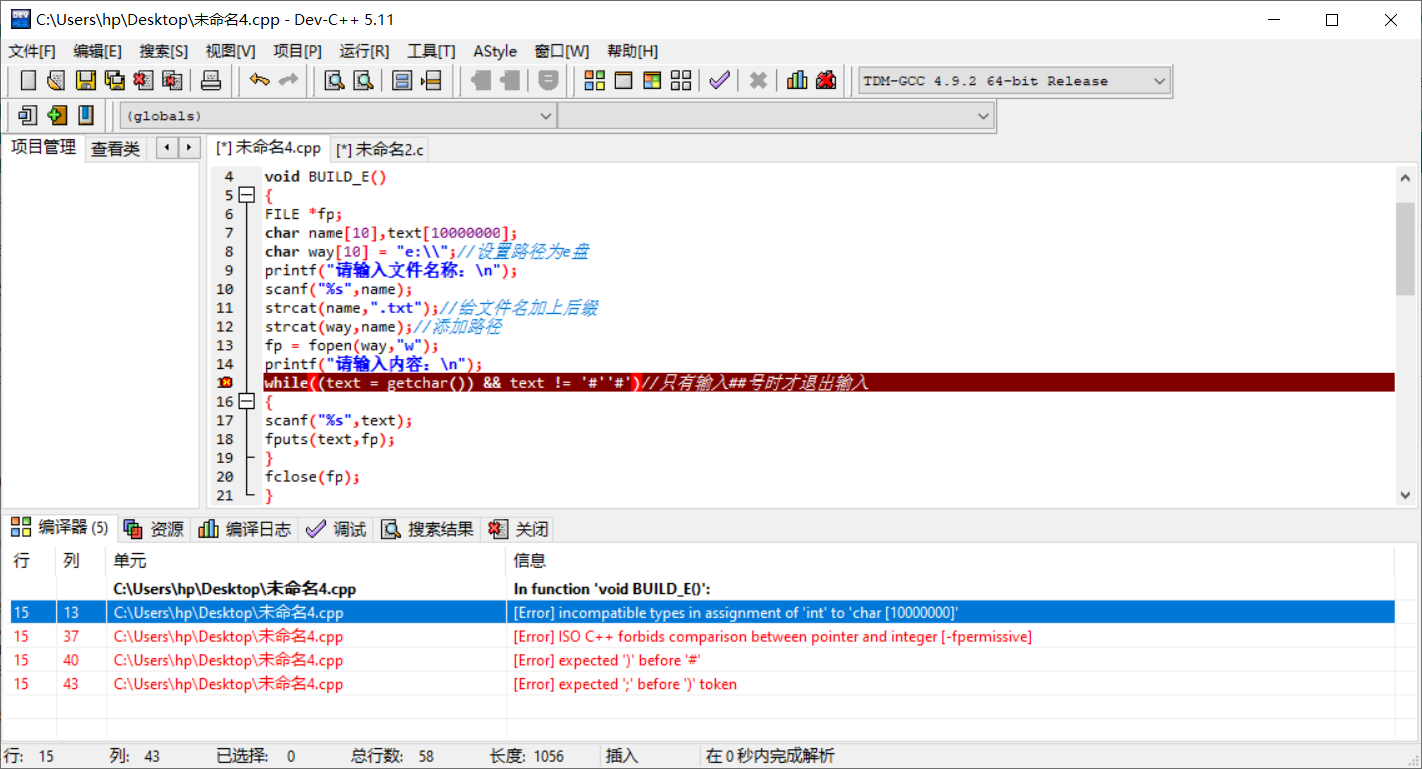
Task: Select the 查看类 side panel tab
Action: coord(116,150)
